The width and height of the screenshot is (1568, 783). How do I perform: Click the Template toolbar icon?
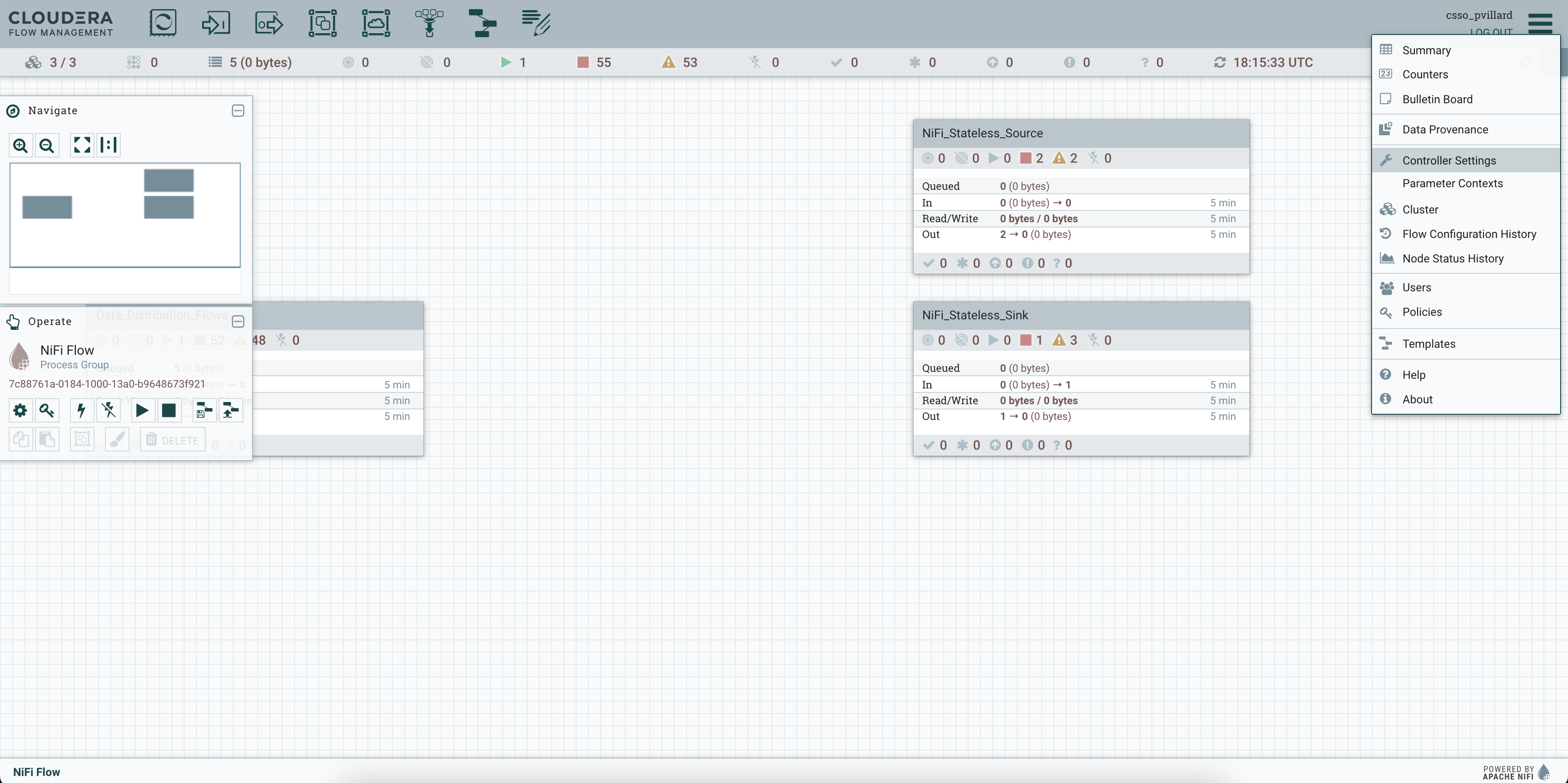click(482, 23)
